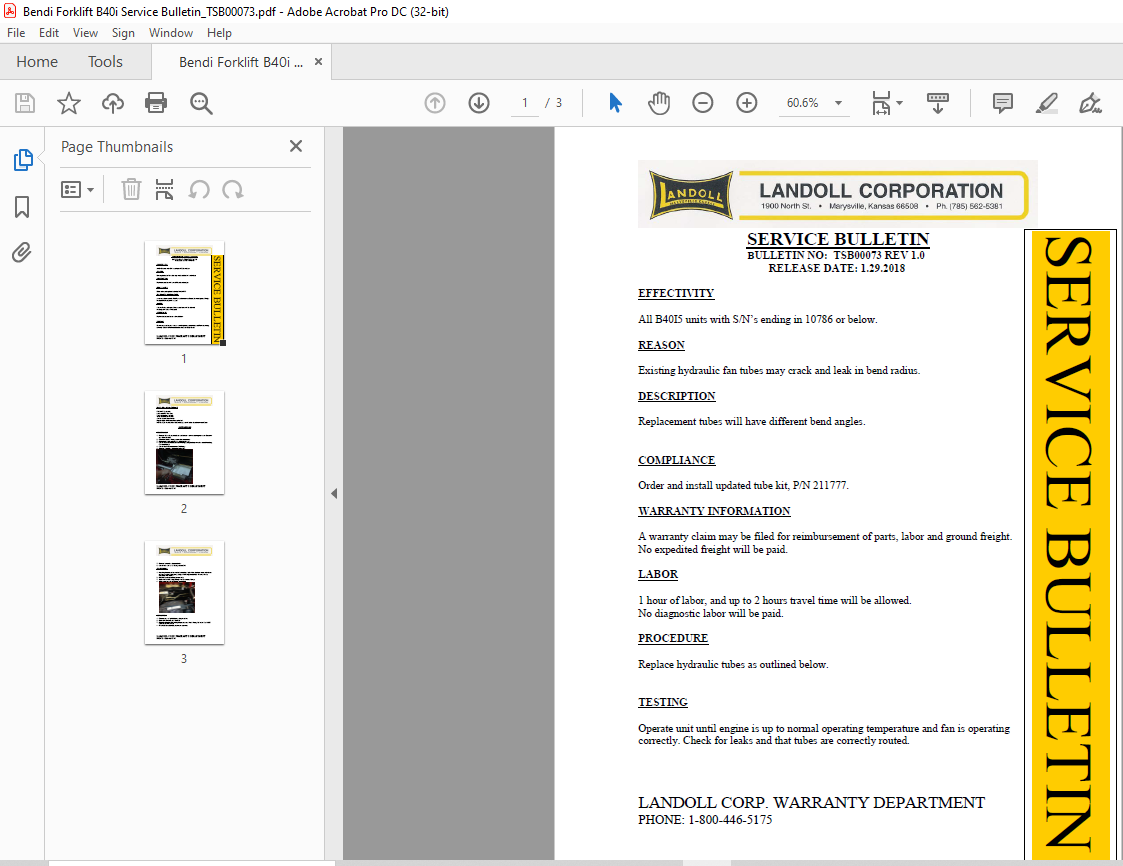Collapse the navigation pane arrow
Screen dimensions: 1123x866
coord(334,494)
